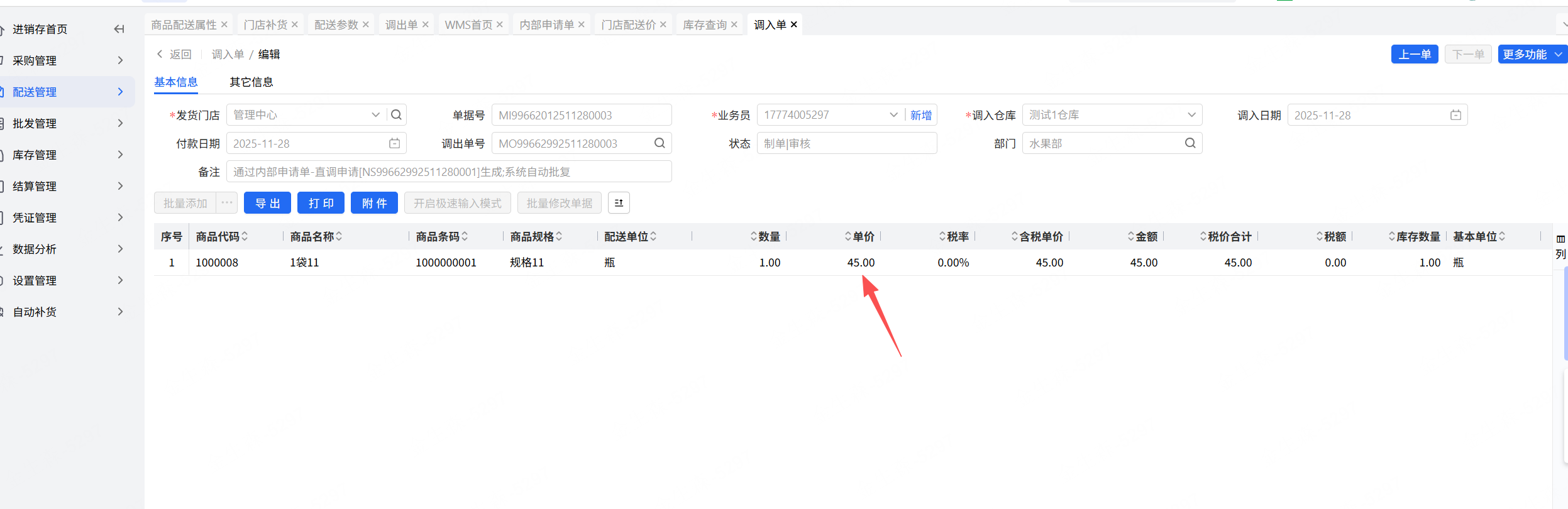Click the 返回 link

tap(180, 54)
